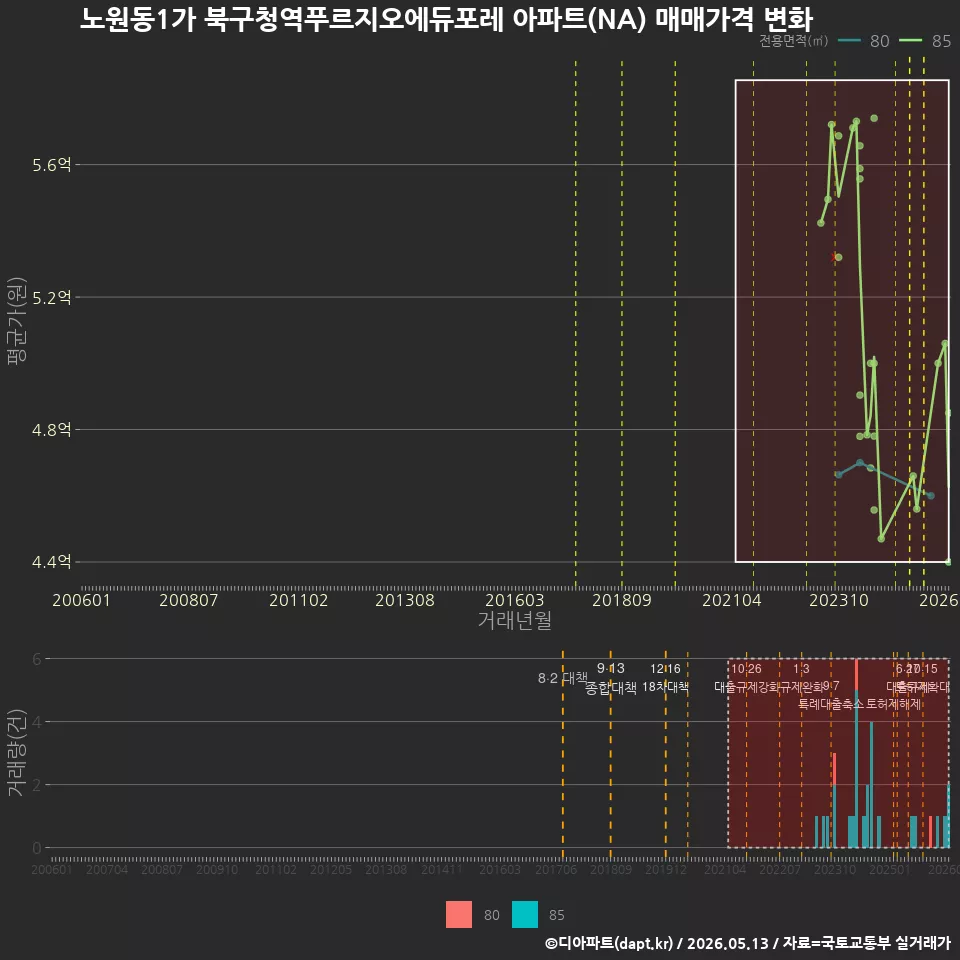Click '201809' on the price chart x-axis
The image size is (960, 960).
[621, 600]
